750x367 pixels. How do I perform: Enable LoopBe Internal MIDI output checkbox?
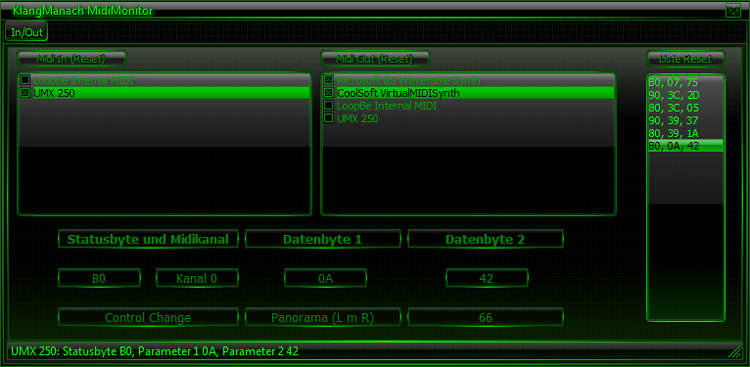coord(329,105)
